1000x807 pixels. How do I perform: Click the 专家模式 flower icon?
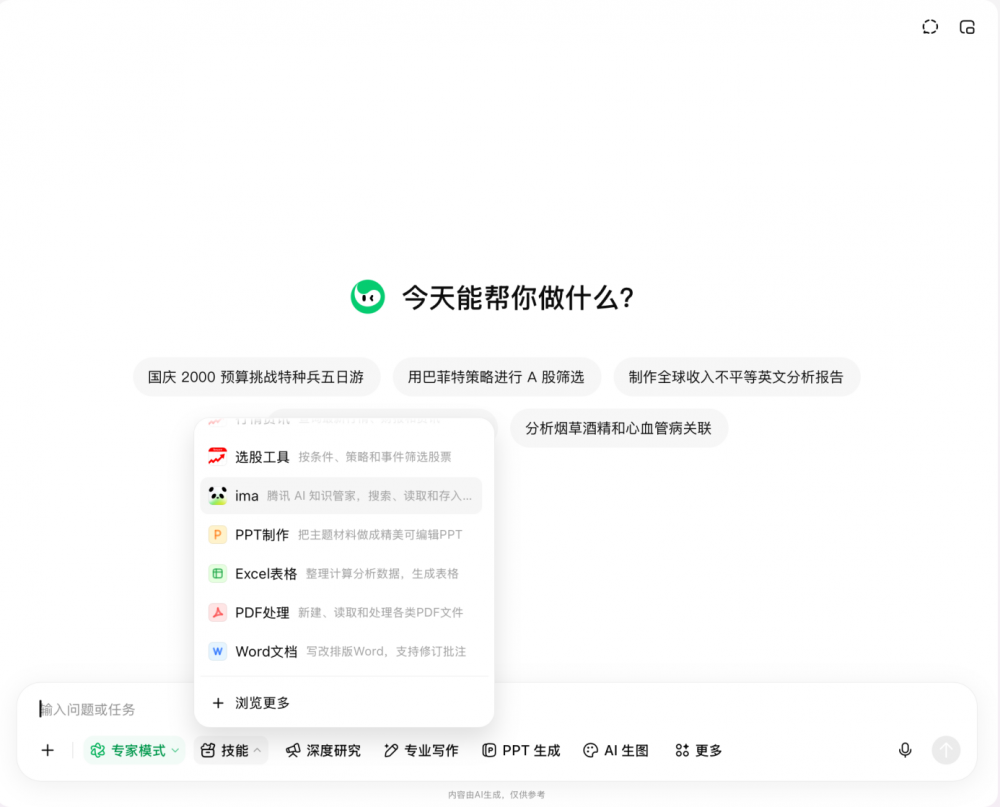click(98, 750)
